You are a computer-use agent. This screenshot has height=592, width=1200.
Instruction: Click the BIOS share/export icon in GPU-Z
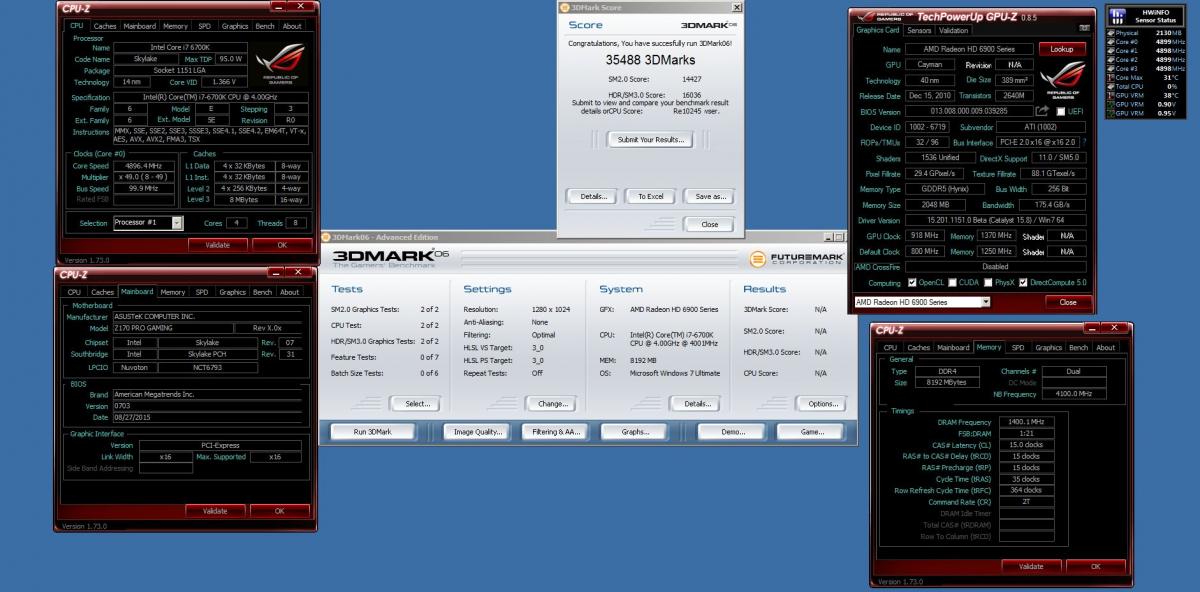[x=1042, y=111]
